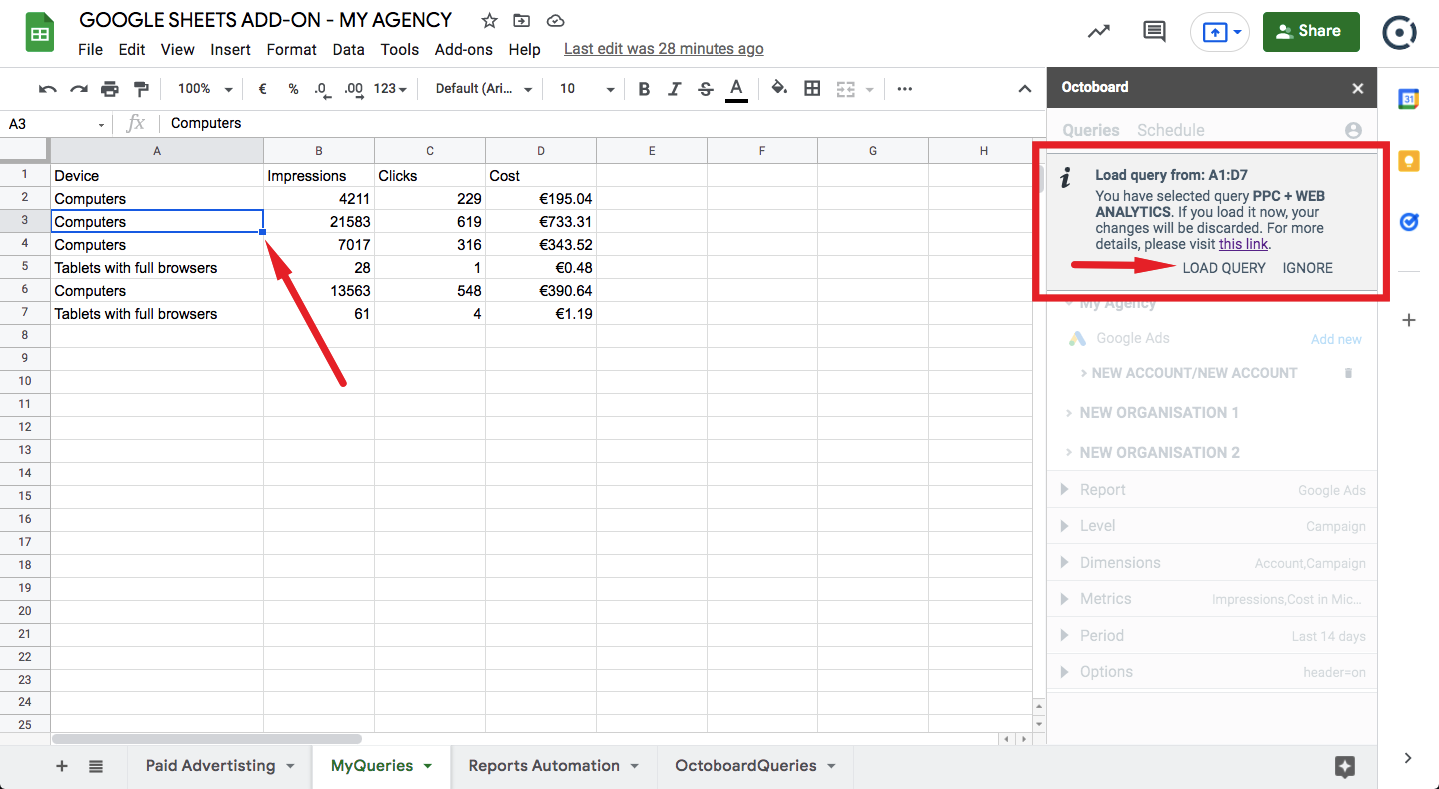Go to Sheets home via green logo
1439x789 pixels.
point(40,33)
